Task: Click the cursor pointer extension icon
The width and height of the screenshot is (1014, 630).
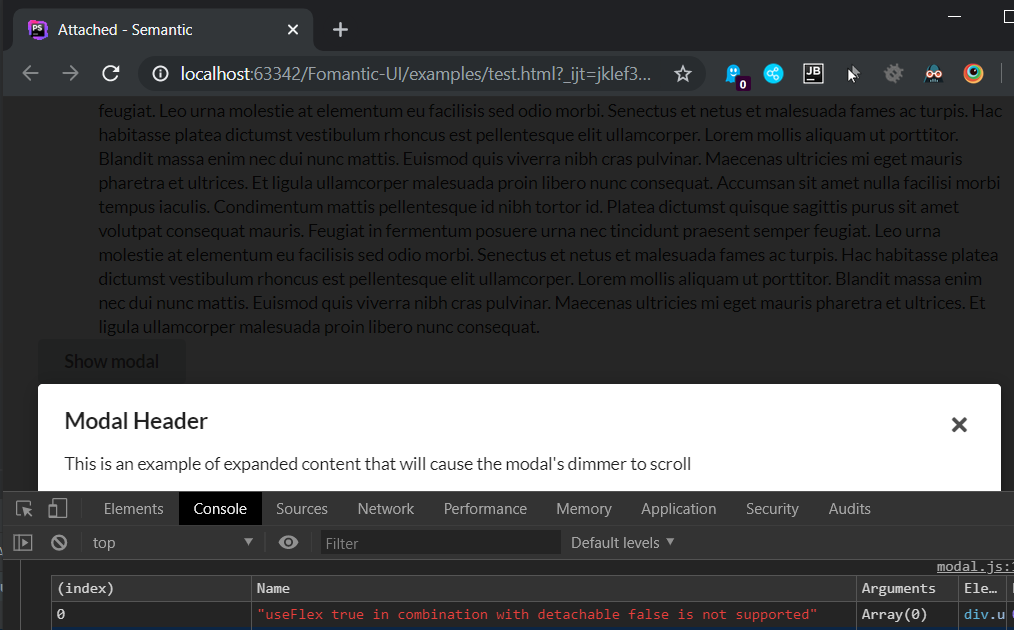Action: [x=854, y=74]
